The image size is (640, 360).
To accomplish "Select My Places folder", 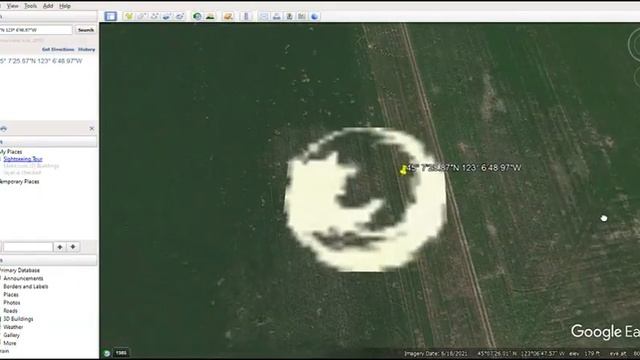I will tap(11, 152).
